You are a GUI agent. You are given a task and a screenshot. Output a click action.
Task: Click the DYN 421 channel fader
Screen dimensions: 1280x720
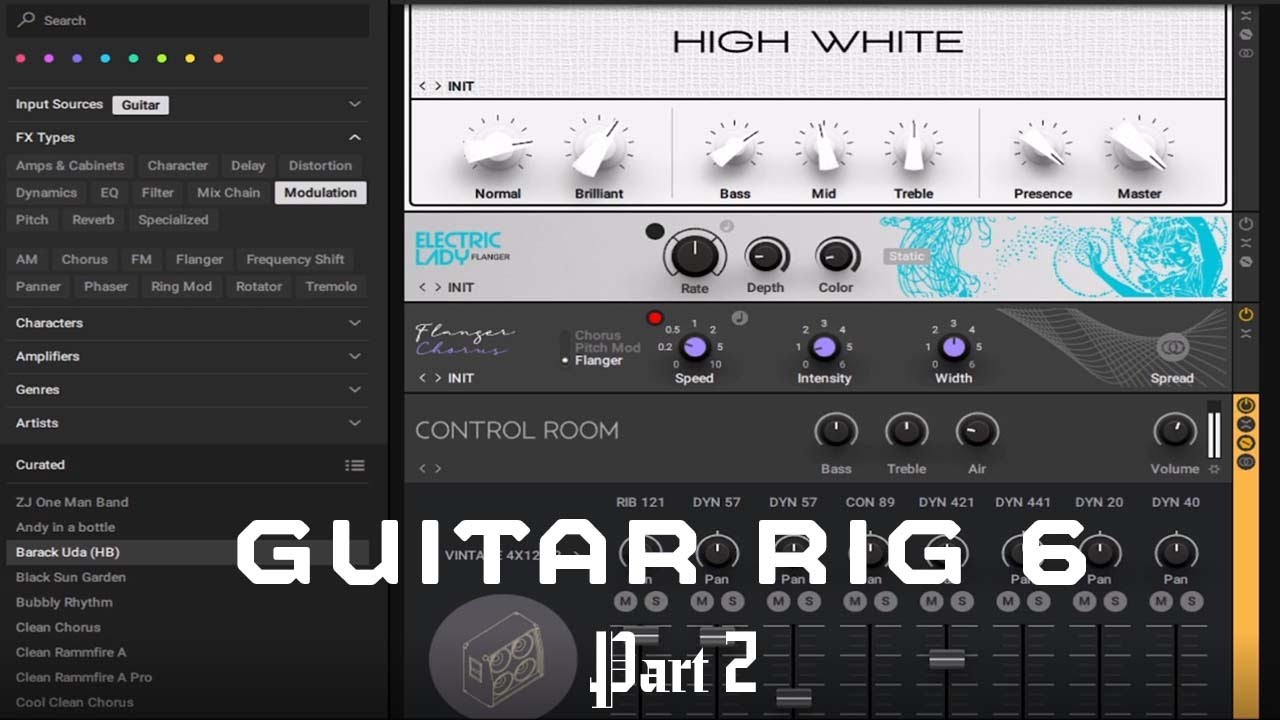[x=947, y=659]
